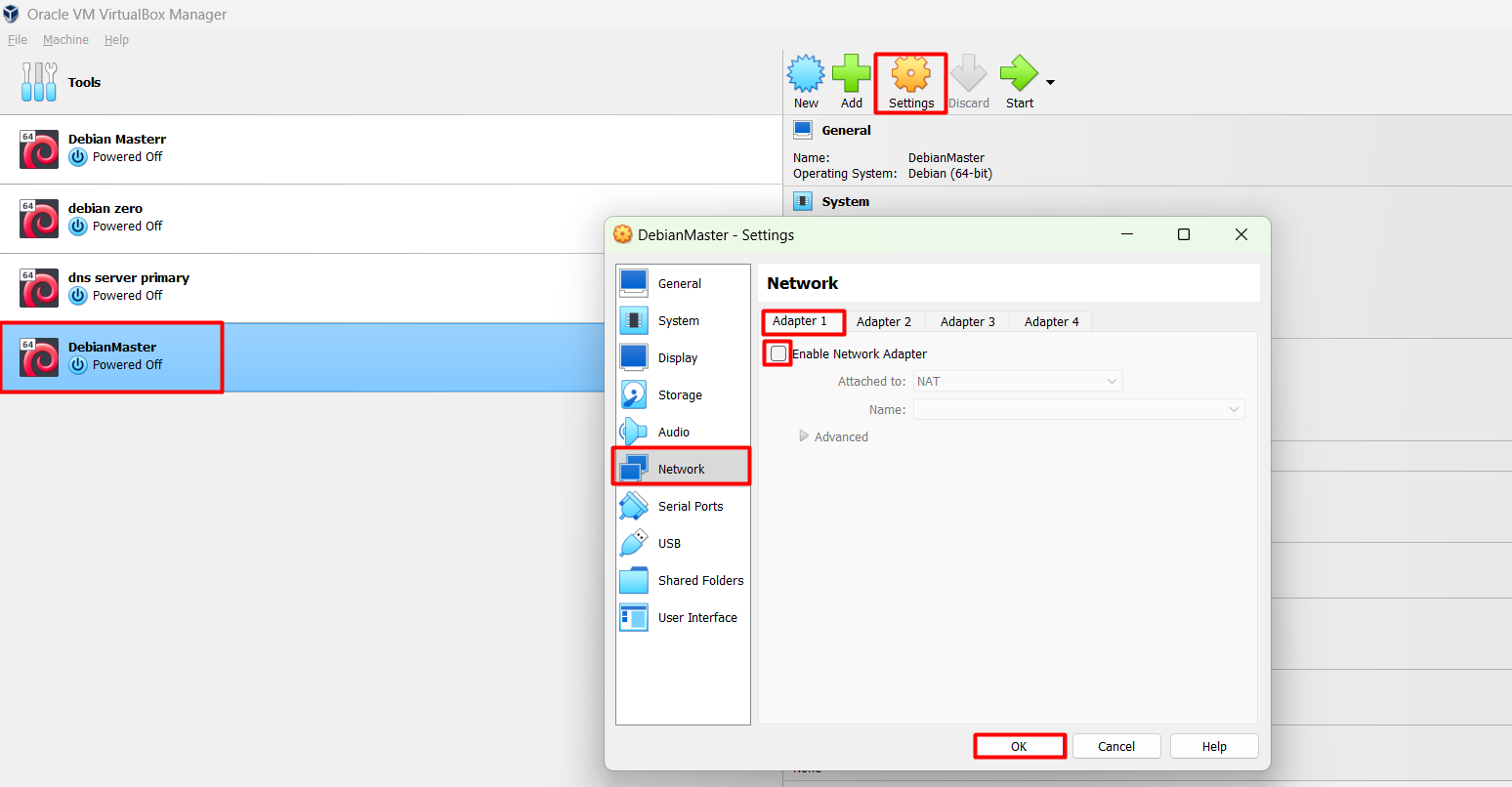Open the File menu
1512x787 pixels.
tap(18, 40)
